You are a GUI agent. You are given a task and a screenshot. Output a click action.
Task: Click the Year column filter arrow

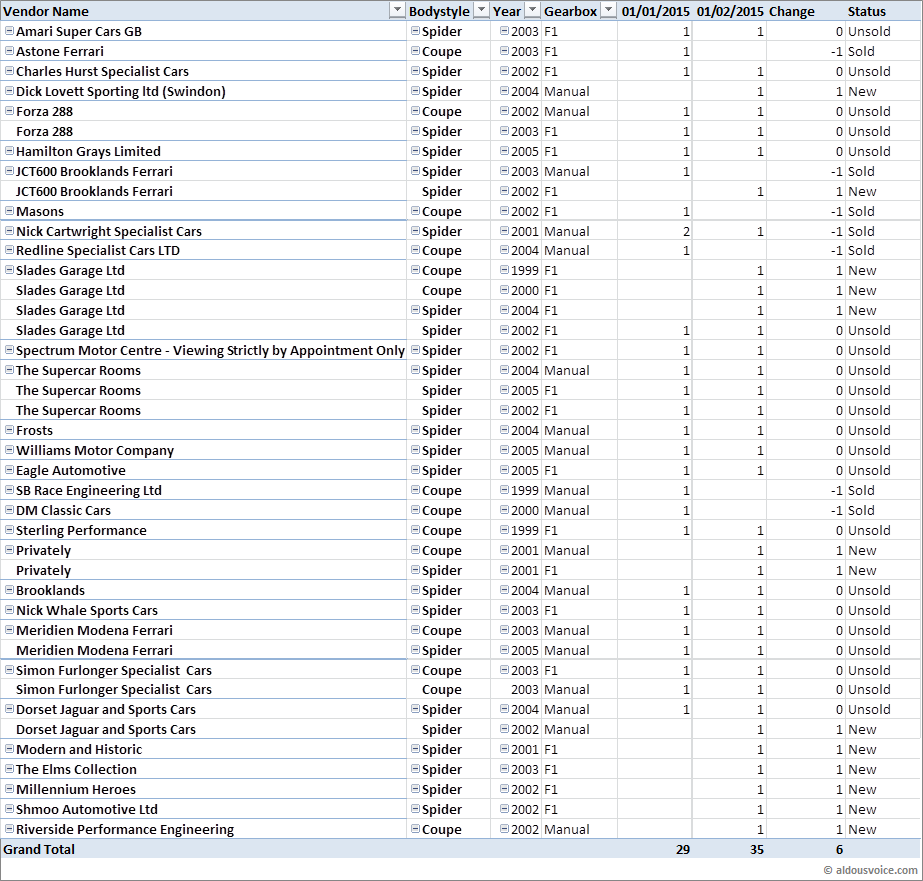click(x=531, y=11)
